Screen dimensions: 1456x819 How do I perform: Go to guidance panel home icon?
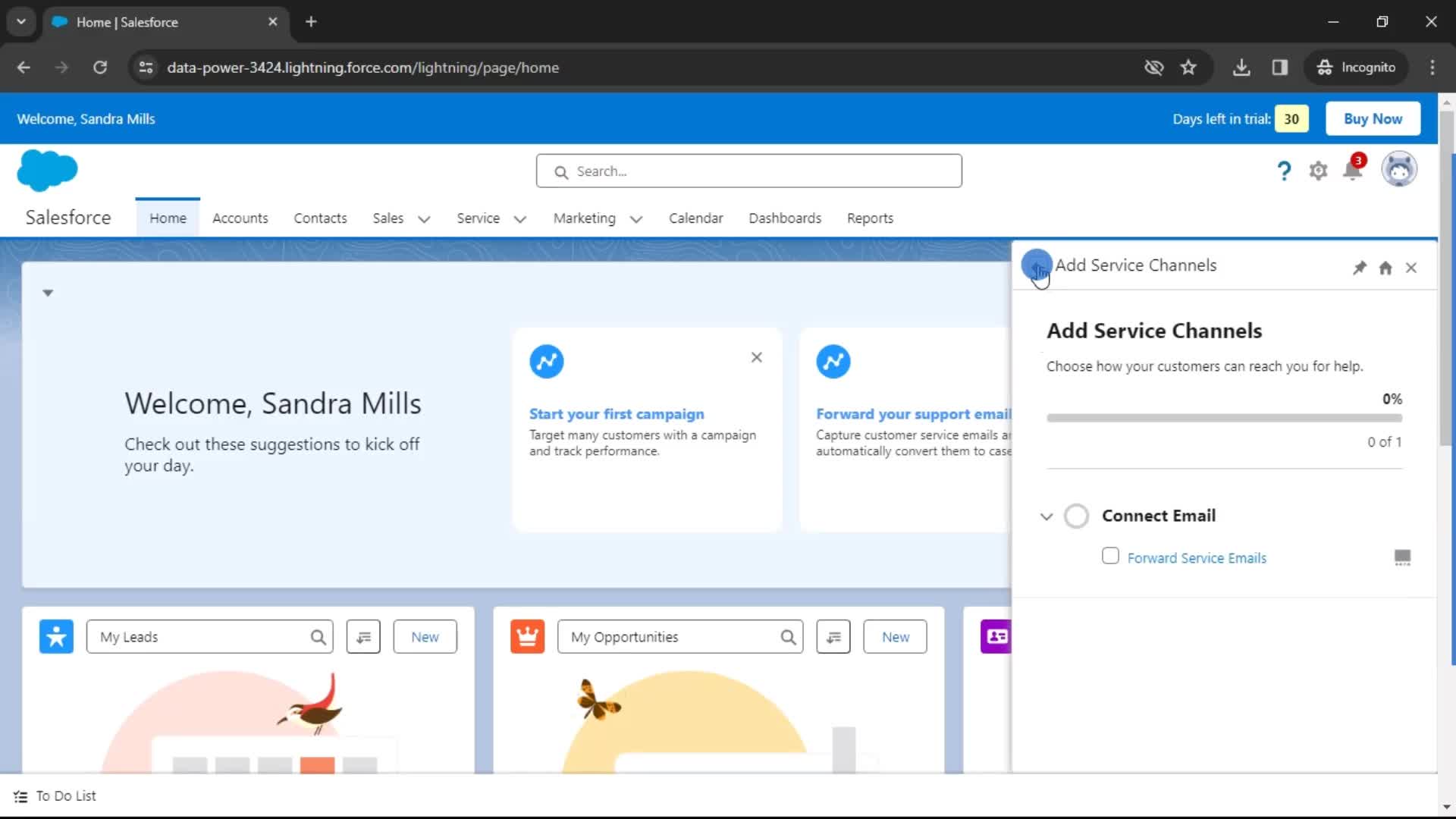point(1385,268)
